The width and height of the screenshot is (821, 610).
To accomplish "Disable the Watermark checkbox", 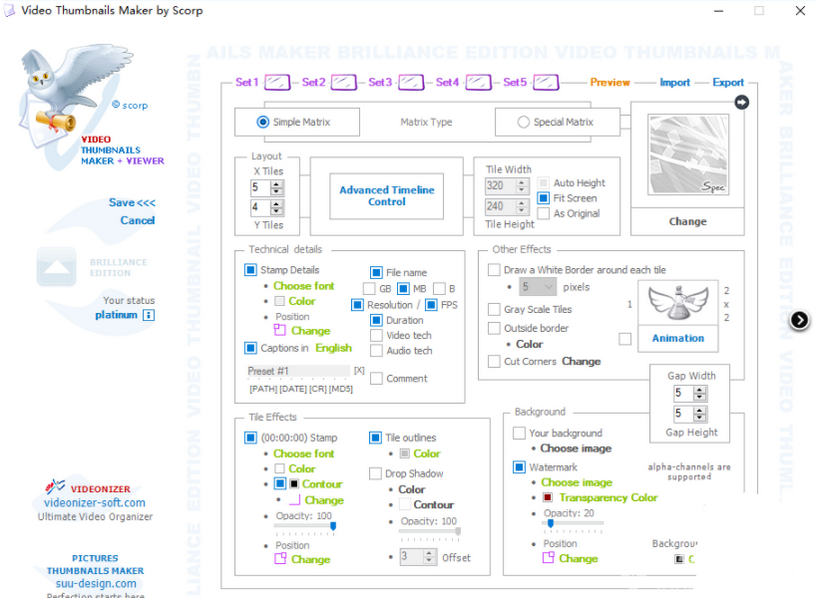I will [519, 467].
